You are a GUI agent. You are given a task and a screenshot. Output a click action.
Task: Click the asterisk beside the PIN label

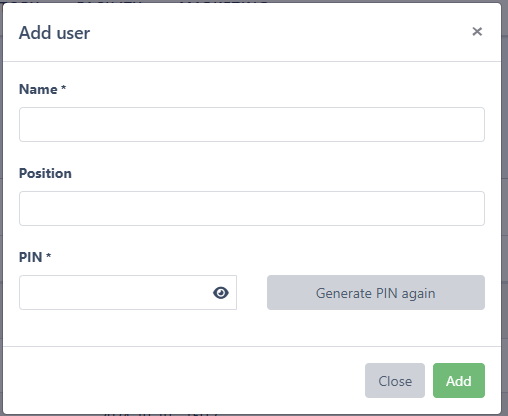pyautogui.click(x=48, y=256)
